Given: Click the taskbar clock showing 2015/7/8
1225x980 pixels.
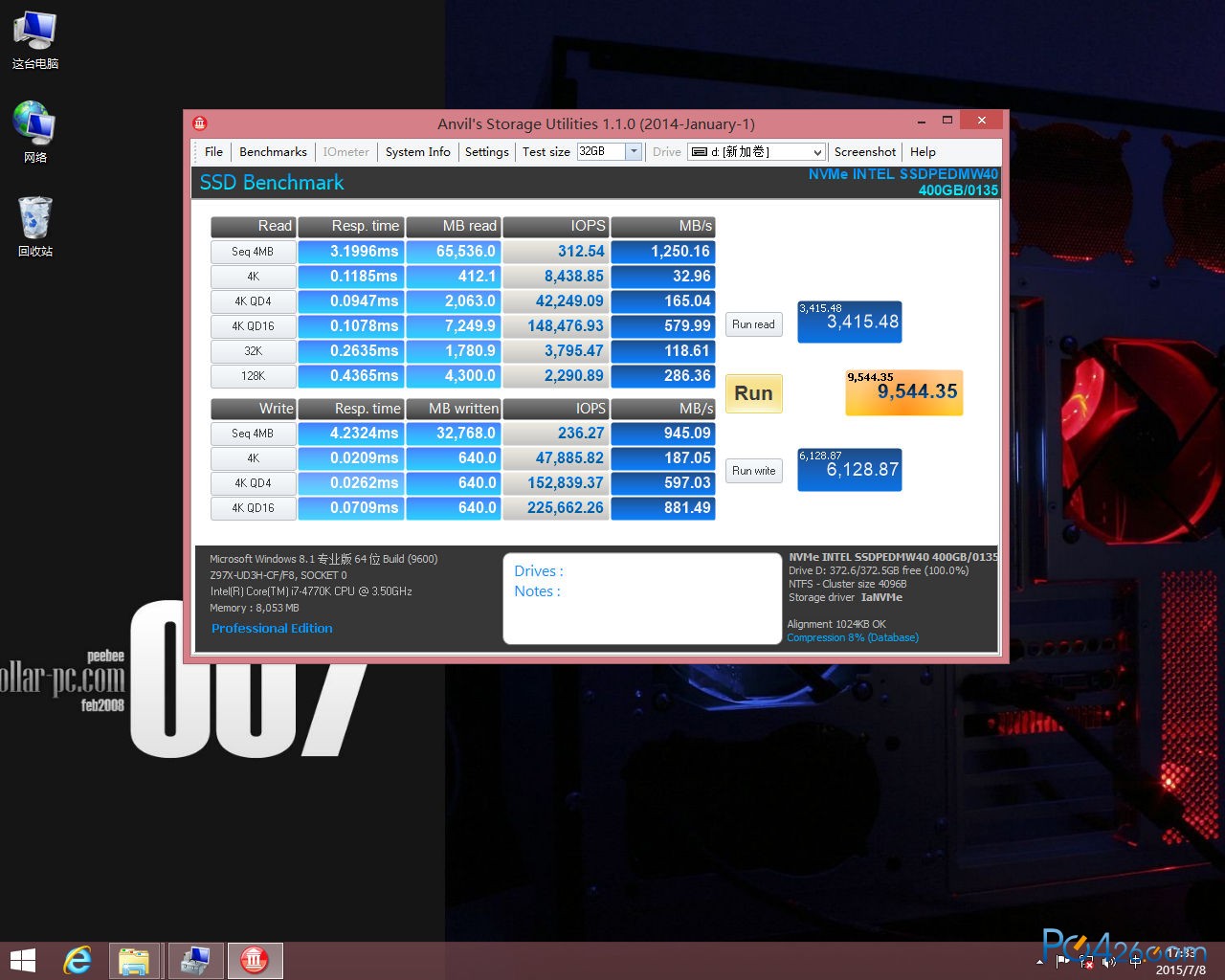Looking at the screenshot, I should tap(1180, 962).
